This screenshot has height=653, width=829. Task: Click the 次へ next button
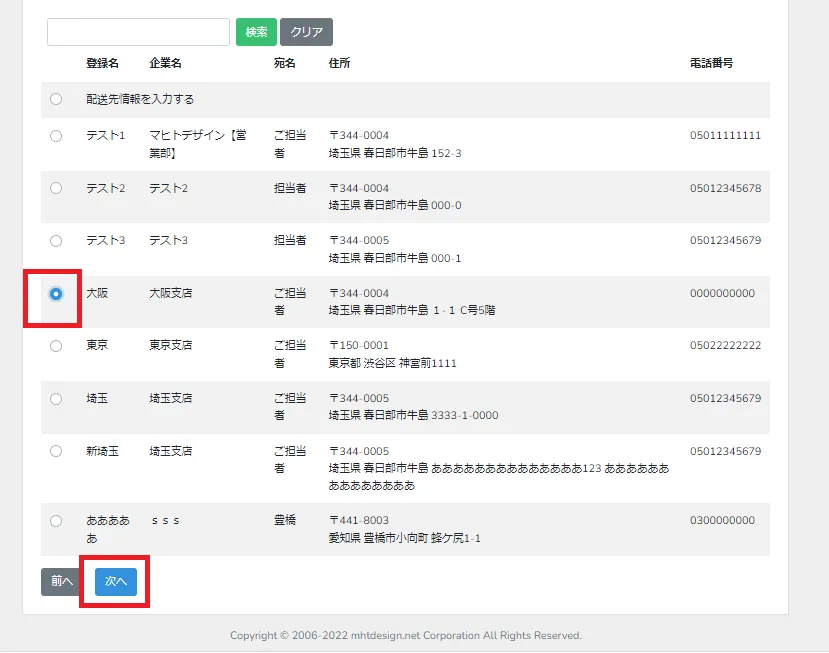point(114,581)
